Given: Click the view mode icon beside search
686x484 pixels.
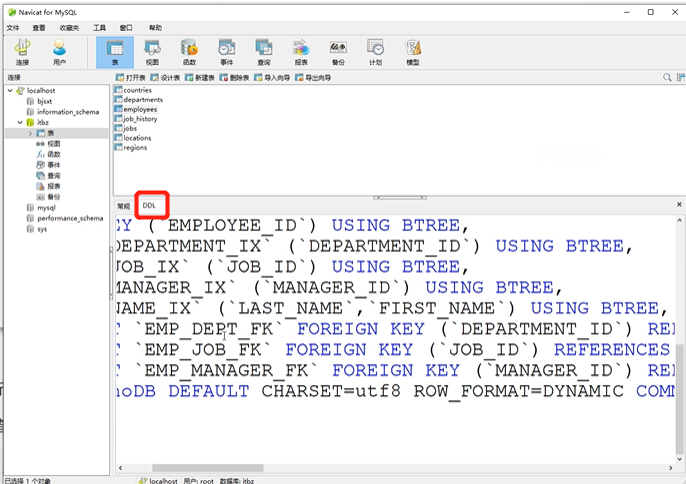Looking at the screenshot, I should [680, 77].
